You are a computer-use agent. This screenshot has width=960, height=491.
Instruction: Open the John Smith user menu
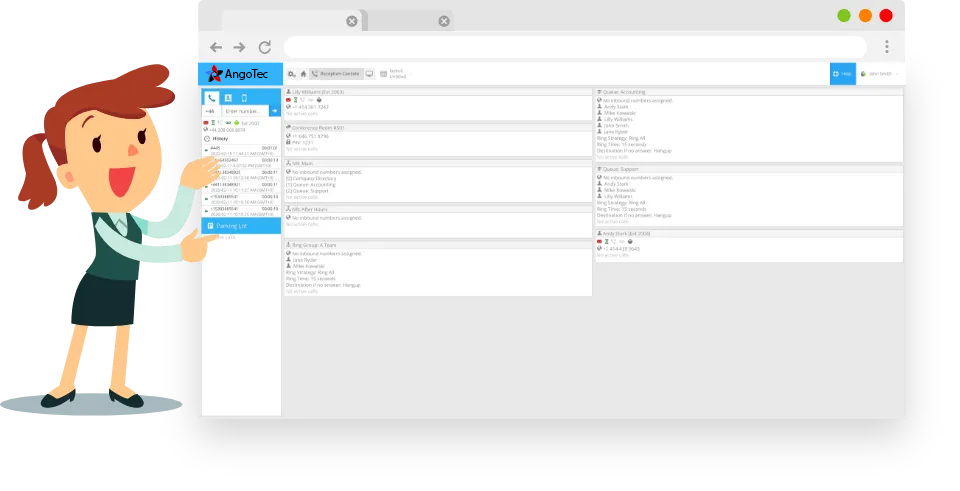click(x=880, y=74)
